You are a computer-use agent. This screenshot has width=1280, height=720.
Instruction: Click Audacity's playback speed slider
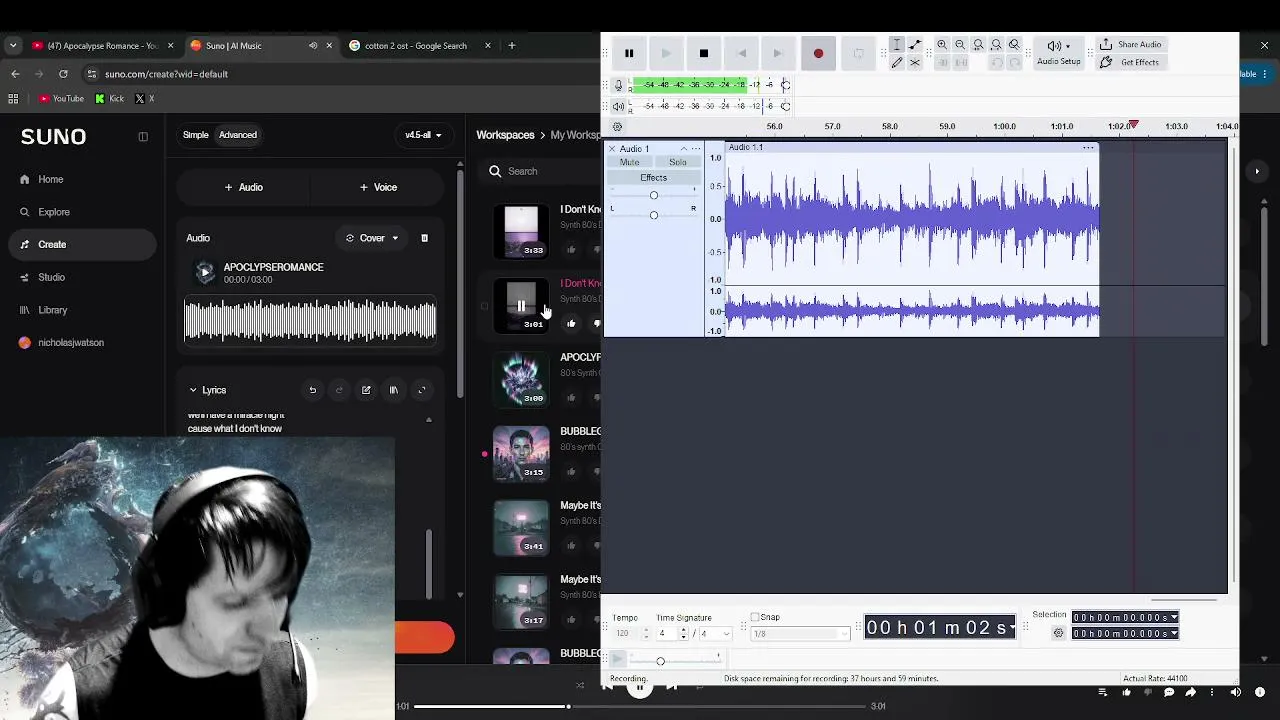pos(660,661)
